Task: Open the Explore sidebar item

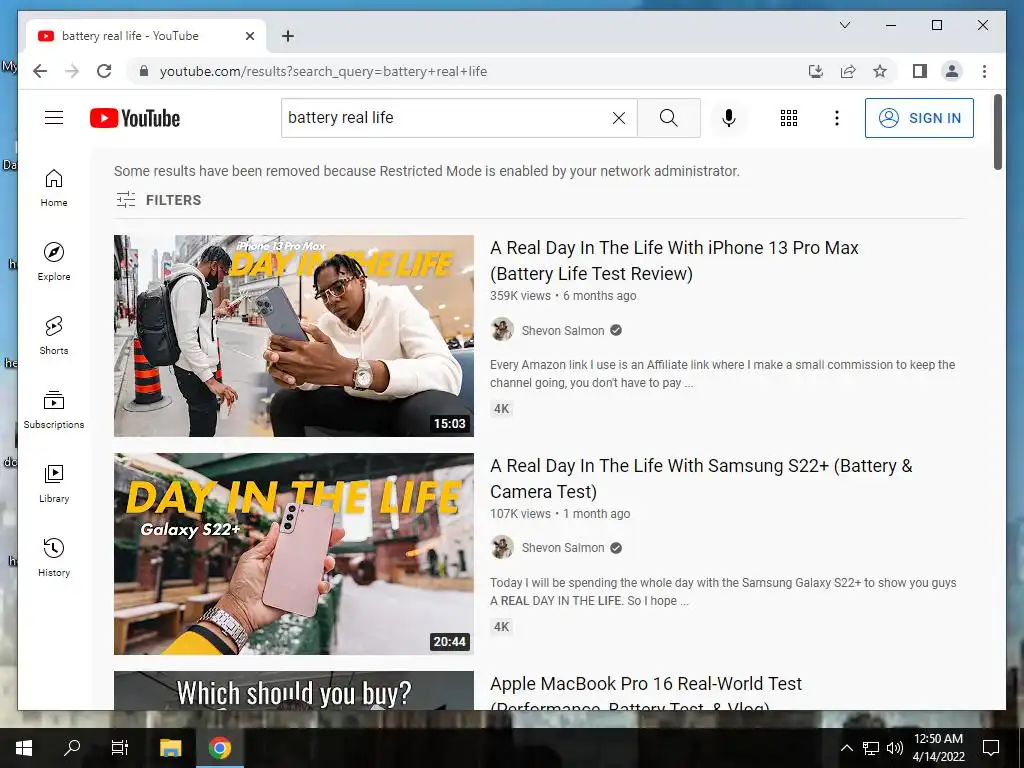Action: 54,262
